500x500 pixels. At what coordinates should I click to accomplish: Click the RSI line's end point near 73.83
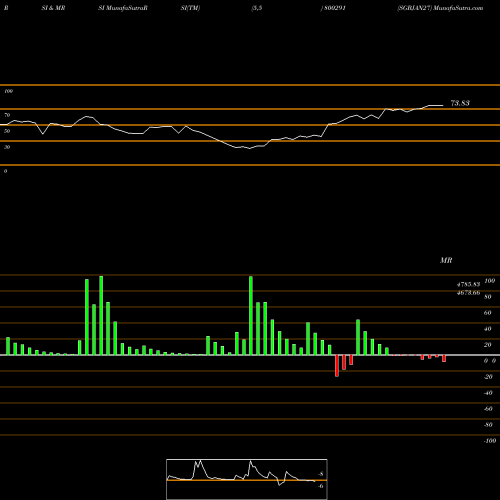pyautogui.click(x=443, y=105)
